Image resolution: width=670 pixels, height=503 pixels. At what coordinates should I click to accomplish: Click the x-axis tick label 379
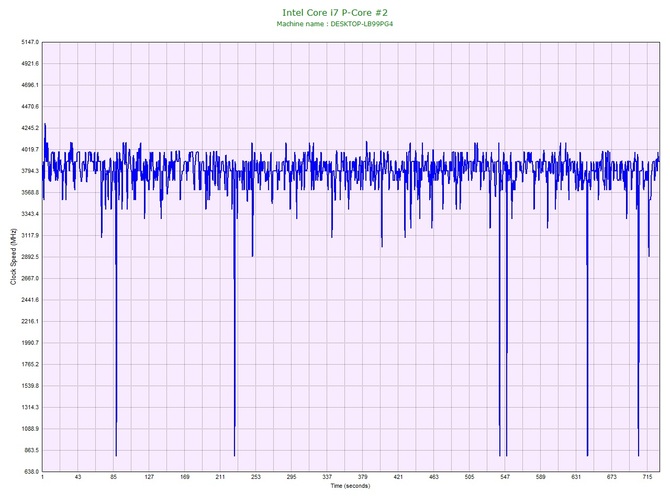tap(362, 477)
